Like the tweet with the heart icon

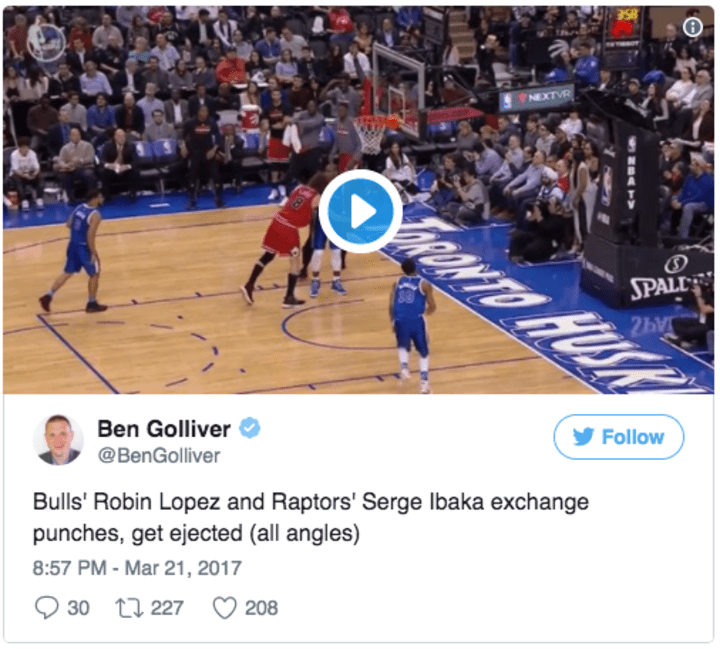click(x=225, y=608)
